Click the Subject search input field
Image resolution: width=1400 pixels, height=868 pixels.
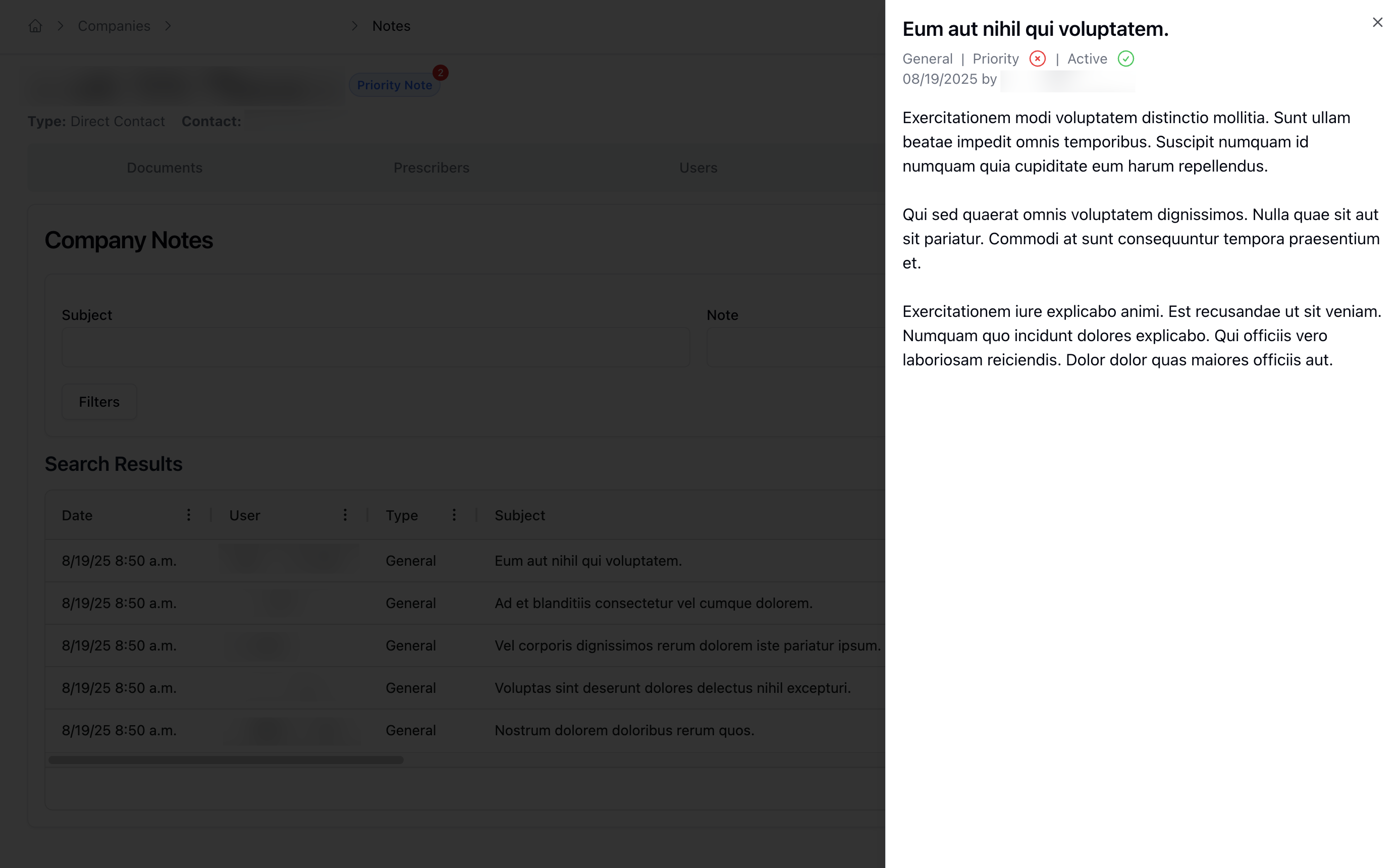(x=375, y=347)
